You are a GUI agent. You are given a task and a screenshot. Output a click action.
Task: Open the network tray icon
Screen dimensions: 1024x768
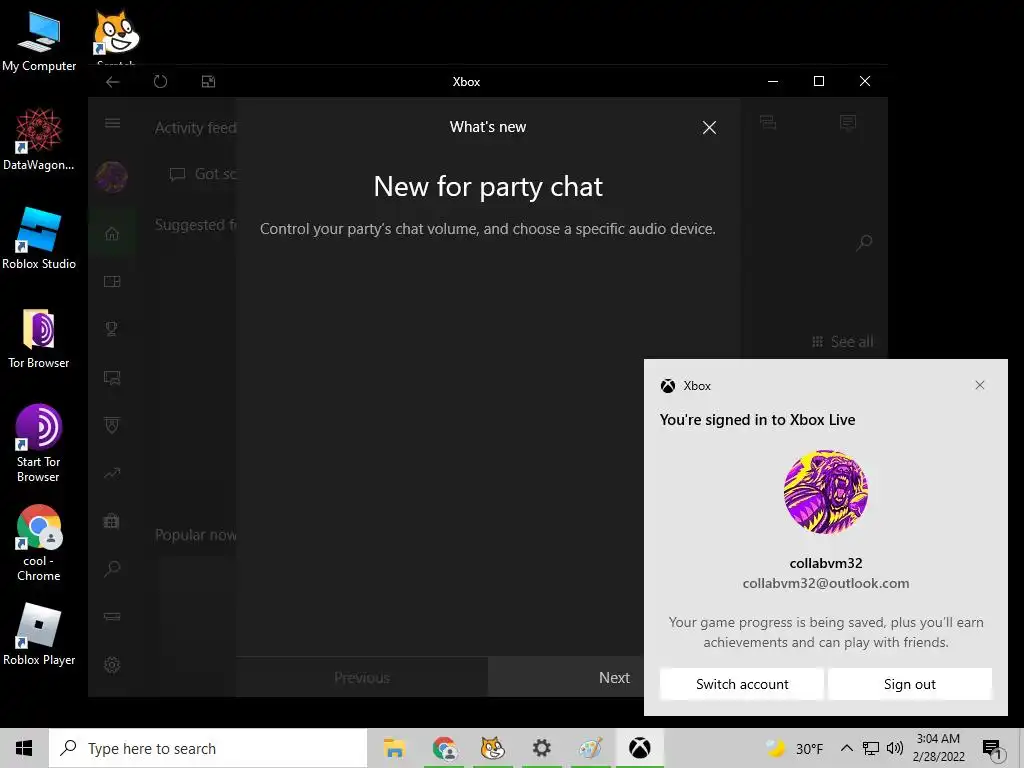point(871,748)
